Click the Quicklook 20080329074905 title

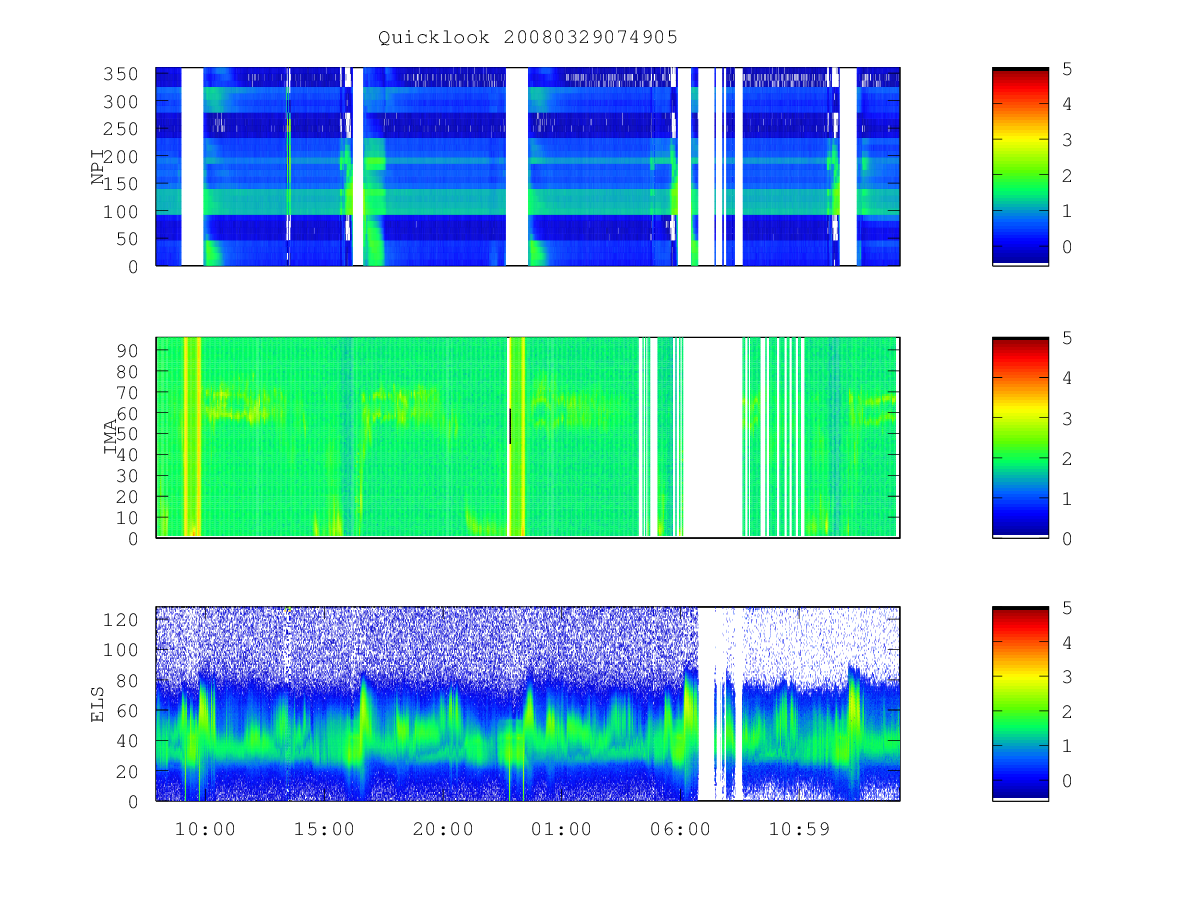[x=528, y=38]
